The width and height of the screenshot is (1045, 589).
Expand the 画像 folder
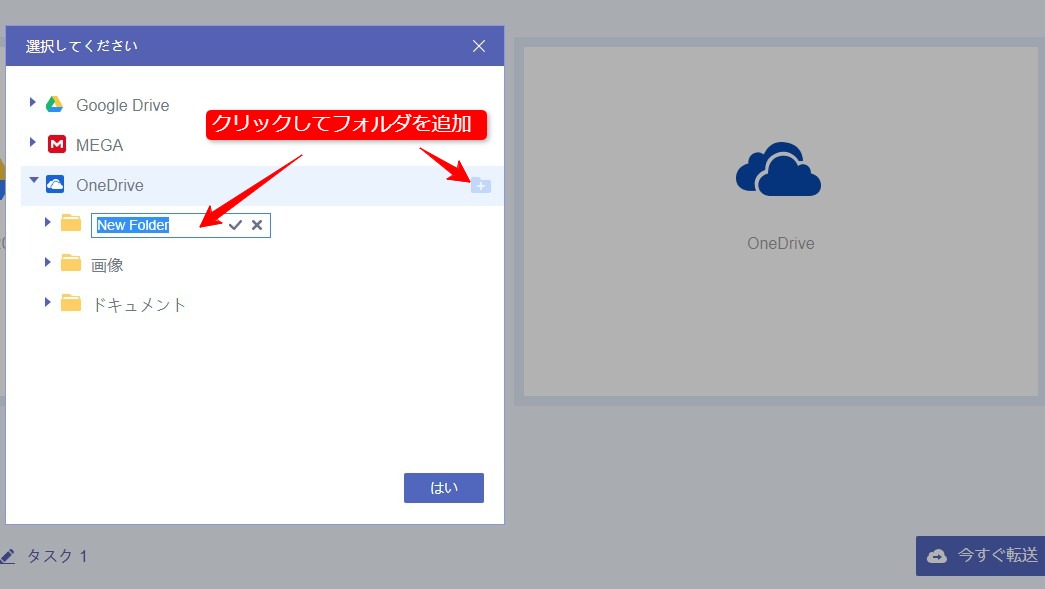point(47,262)
